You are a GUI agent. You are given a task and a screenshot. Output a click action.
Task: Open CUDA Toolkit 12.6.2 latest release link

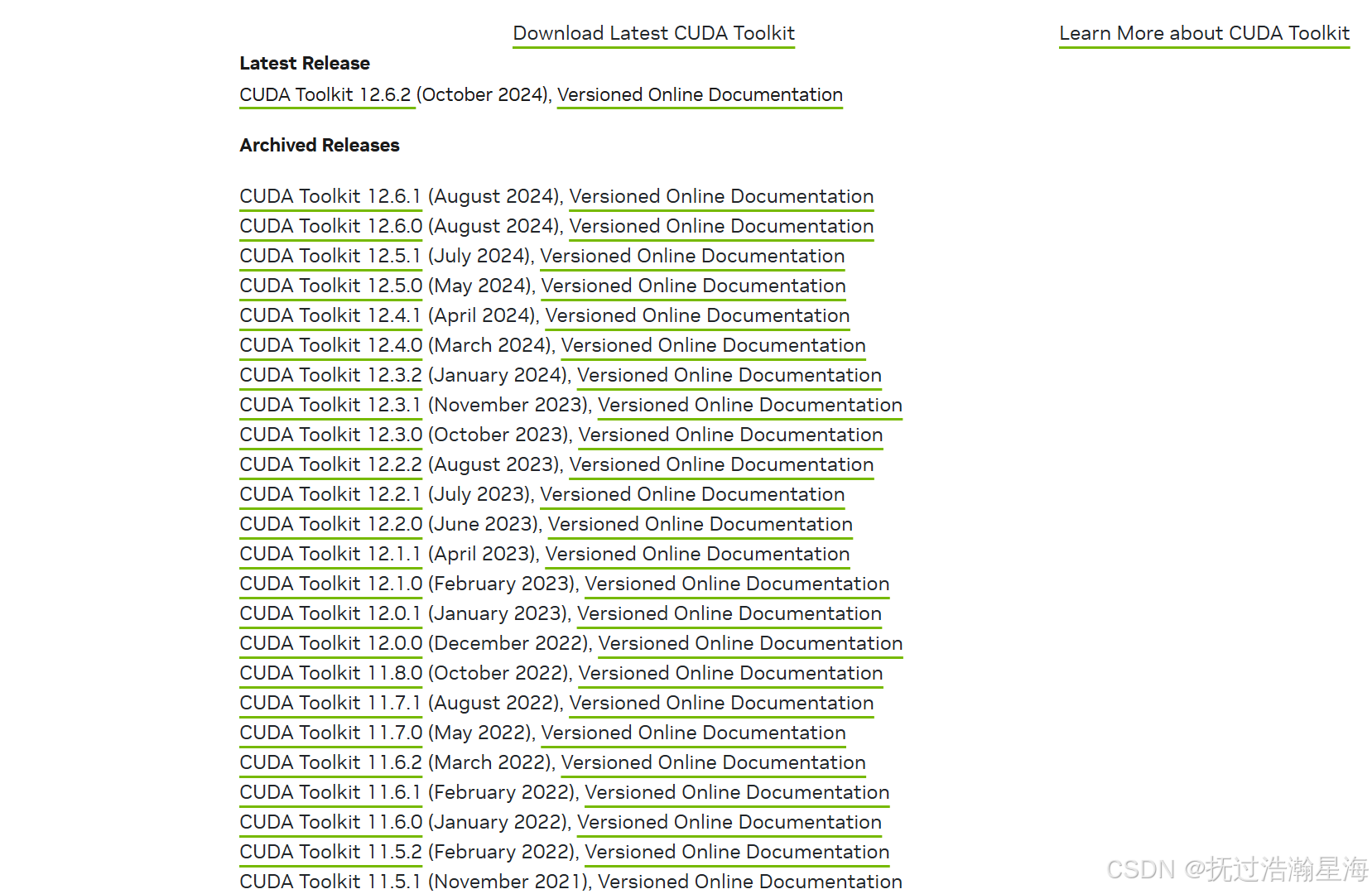[x=327, y=94]
